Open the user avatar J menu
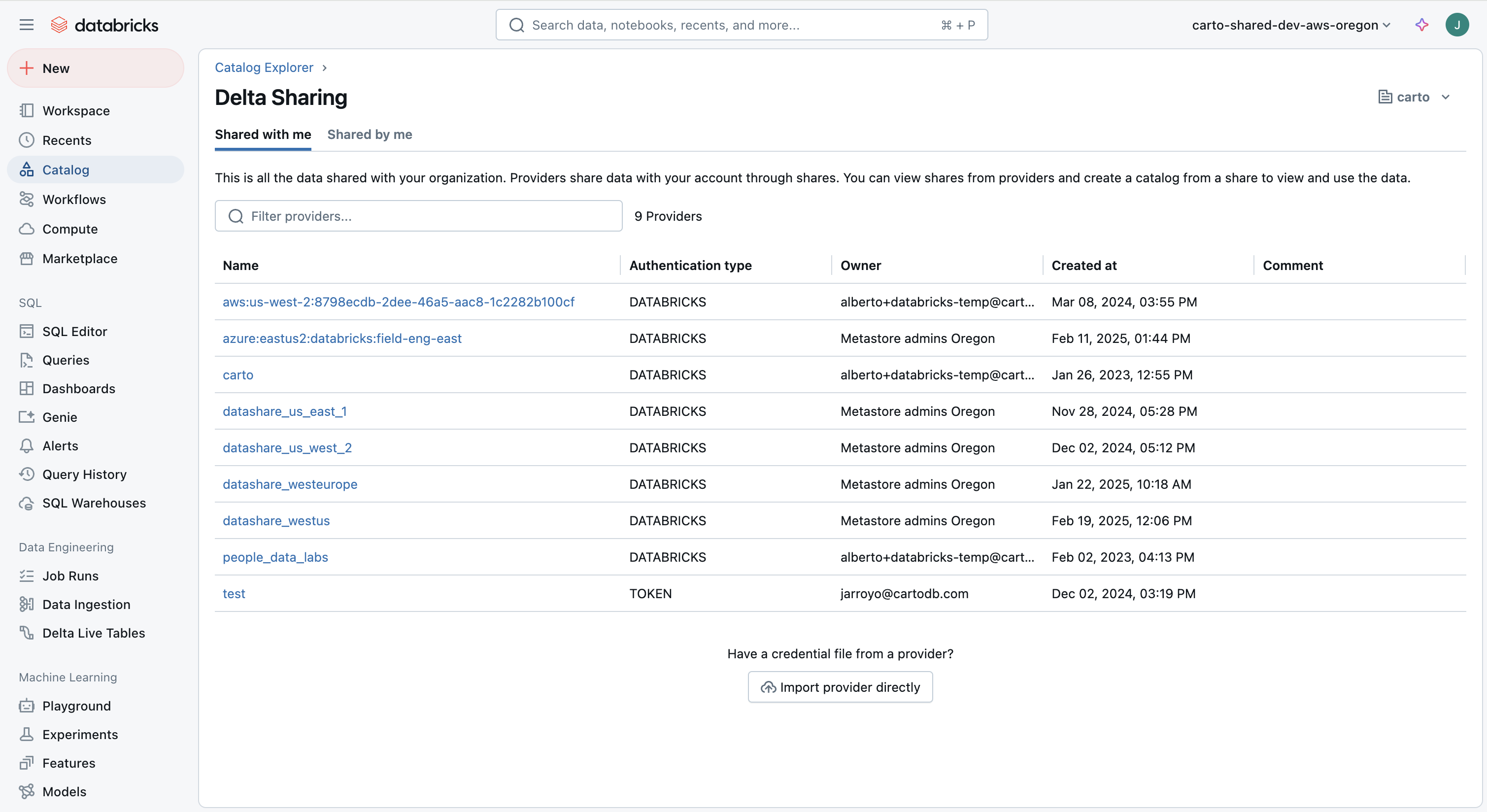 point(1456,25)
